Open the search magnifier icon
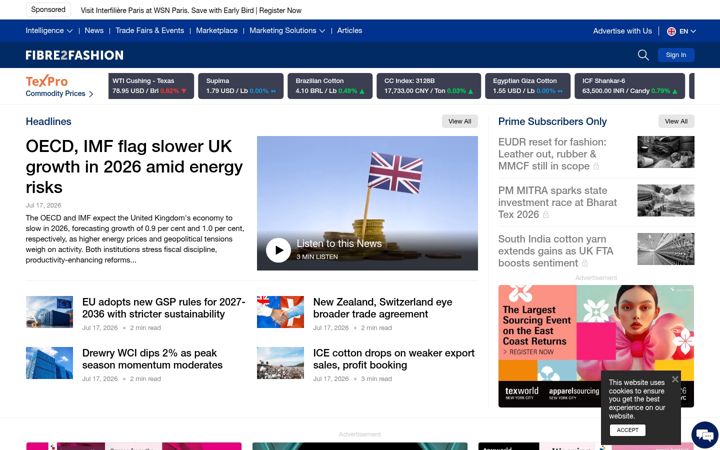Image resolution: width=720 pixels, height=450 pixels. click(x=643, y=55)
